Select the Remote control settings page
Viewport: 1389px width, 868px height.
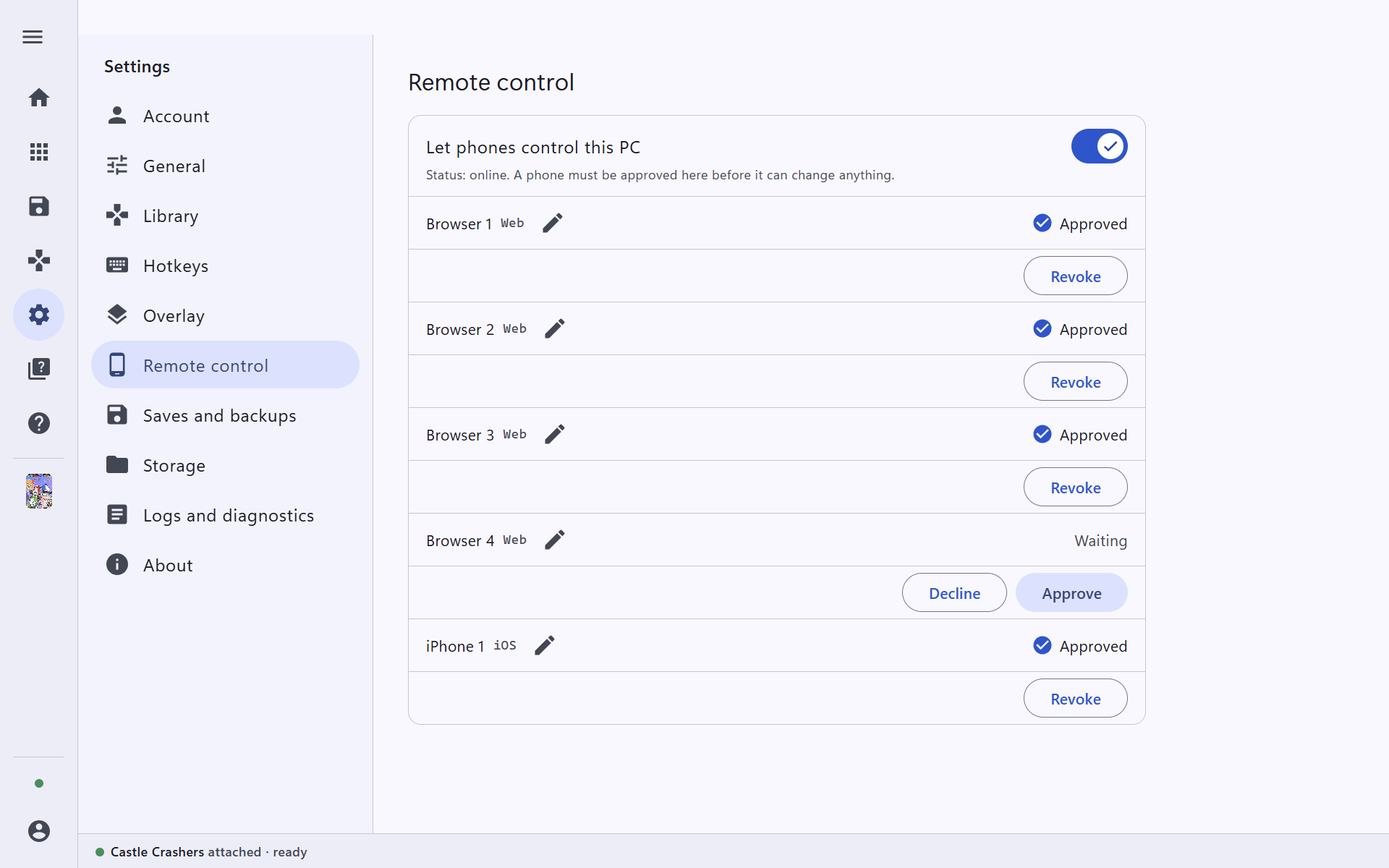pos(225,365)
